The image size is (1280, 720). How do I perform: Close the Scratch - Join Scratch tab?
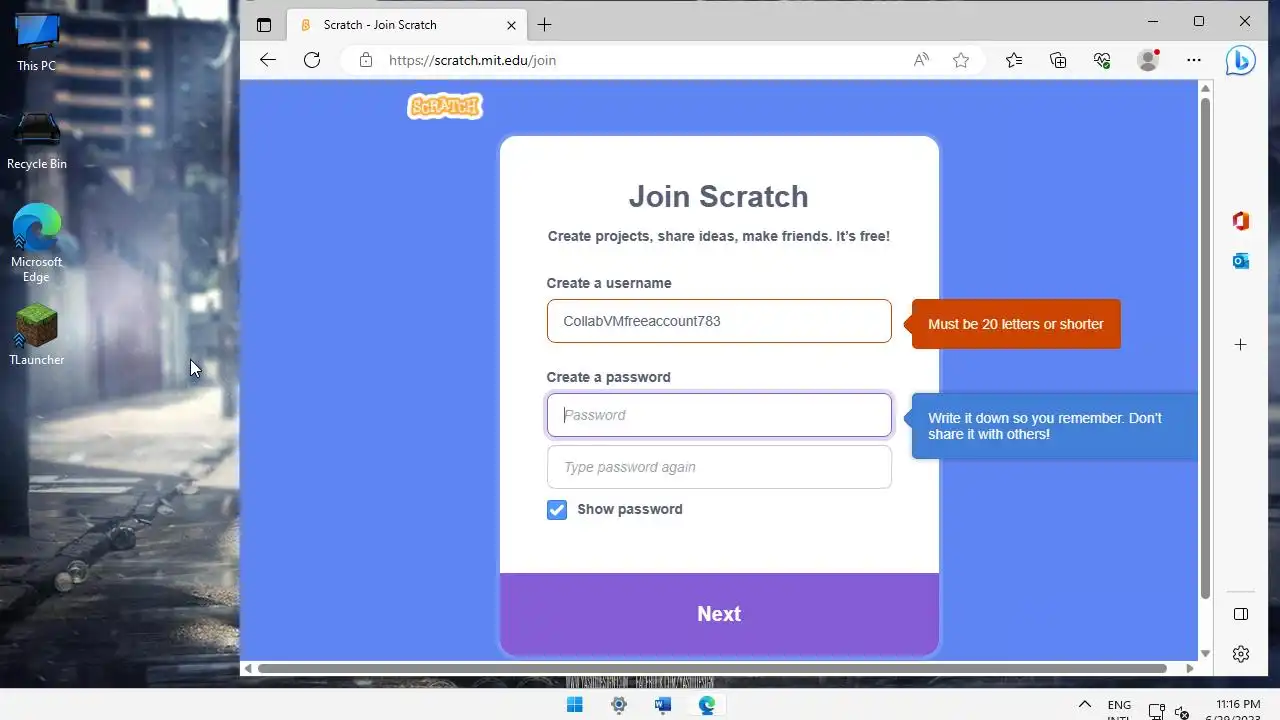[x=512, y=25]
